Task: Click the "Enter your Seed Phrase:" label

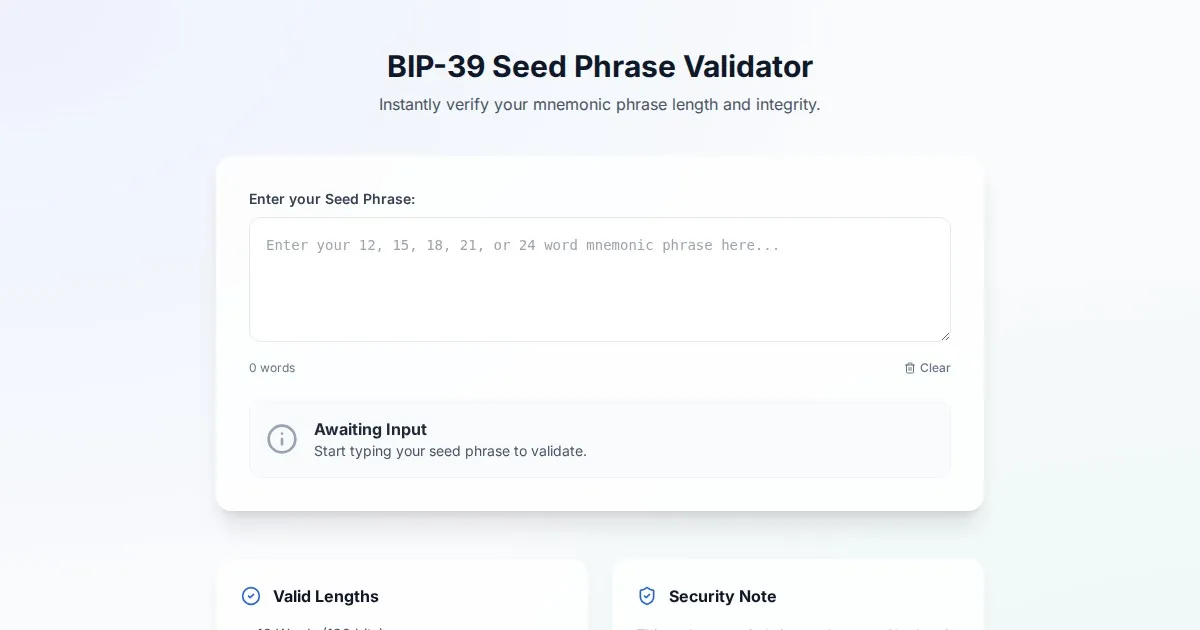Action: pos(332,199)
